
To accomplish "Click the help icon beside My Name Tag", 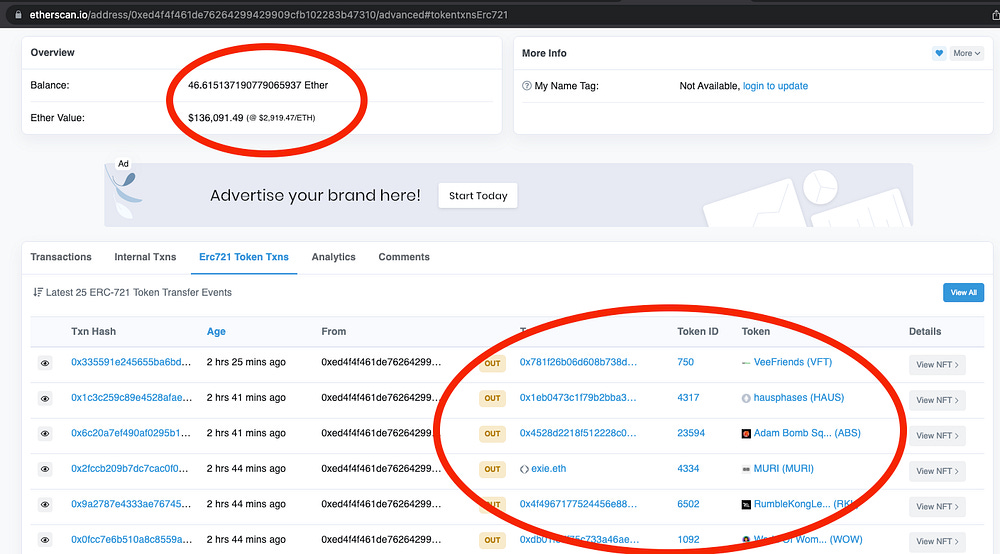I will pos(527,85).
